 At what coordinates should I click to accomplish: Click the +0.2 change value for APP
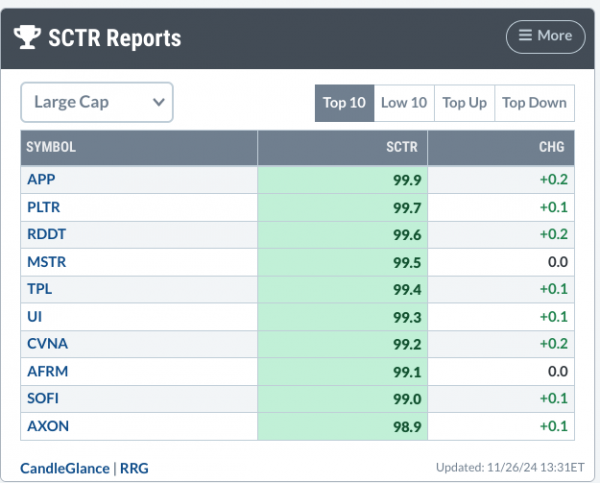click(x=554, y=179)
